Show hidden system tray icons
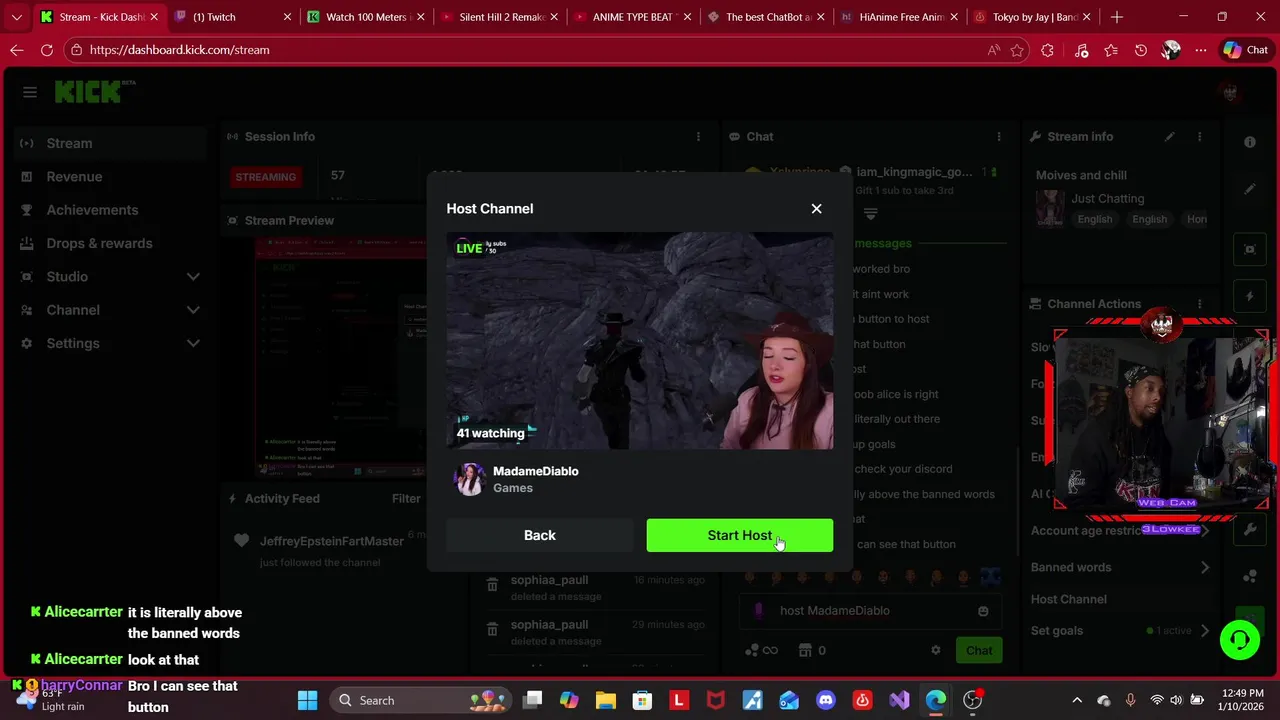The width and height of the screenshot is (1280, 720). click(1076, 700)
